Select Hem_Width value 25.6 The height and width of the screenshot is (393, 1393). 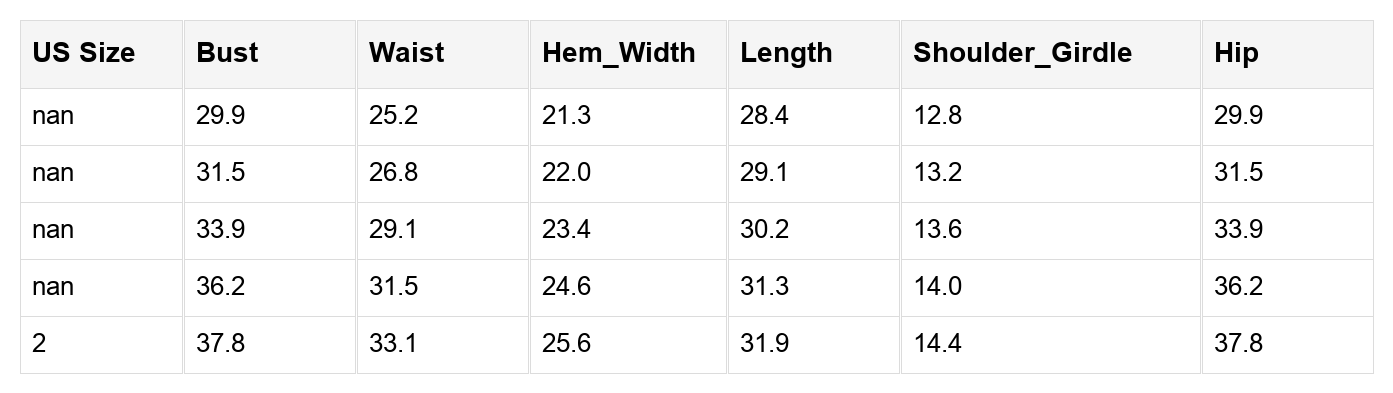pyautogui.click(x=629, y=345)
